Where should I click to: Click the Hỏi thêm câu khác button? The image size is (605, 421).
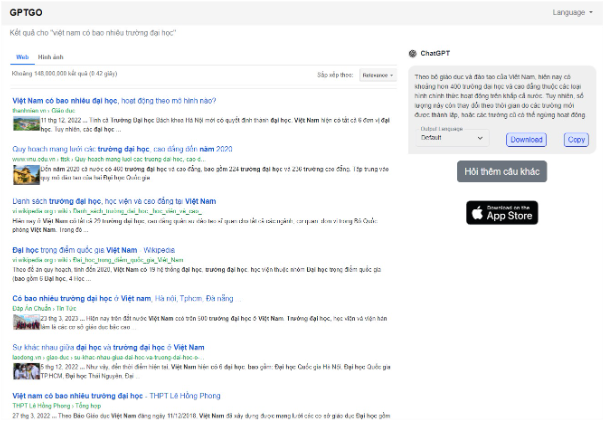502,172
